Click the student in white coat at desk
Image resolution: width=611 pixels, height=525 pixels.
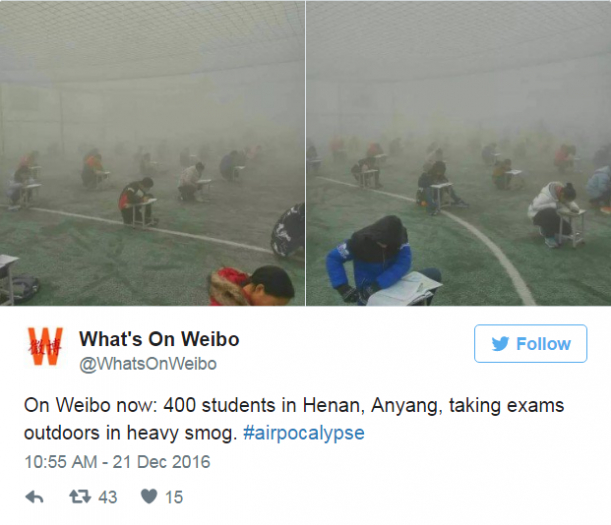coord(551,212)
